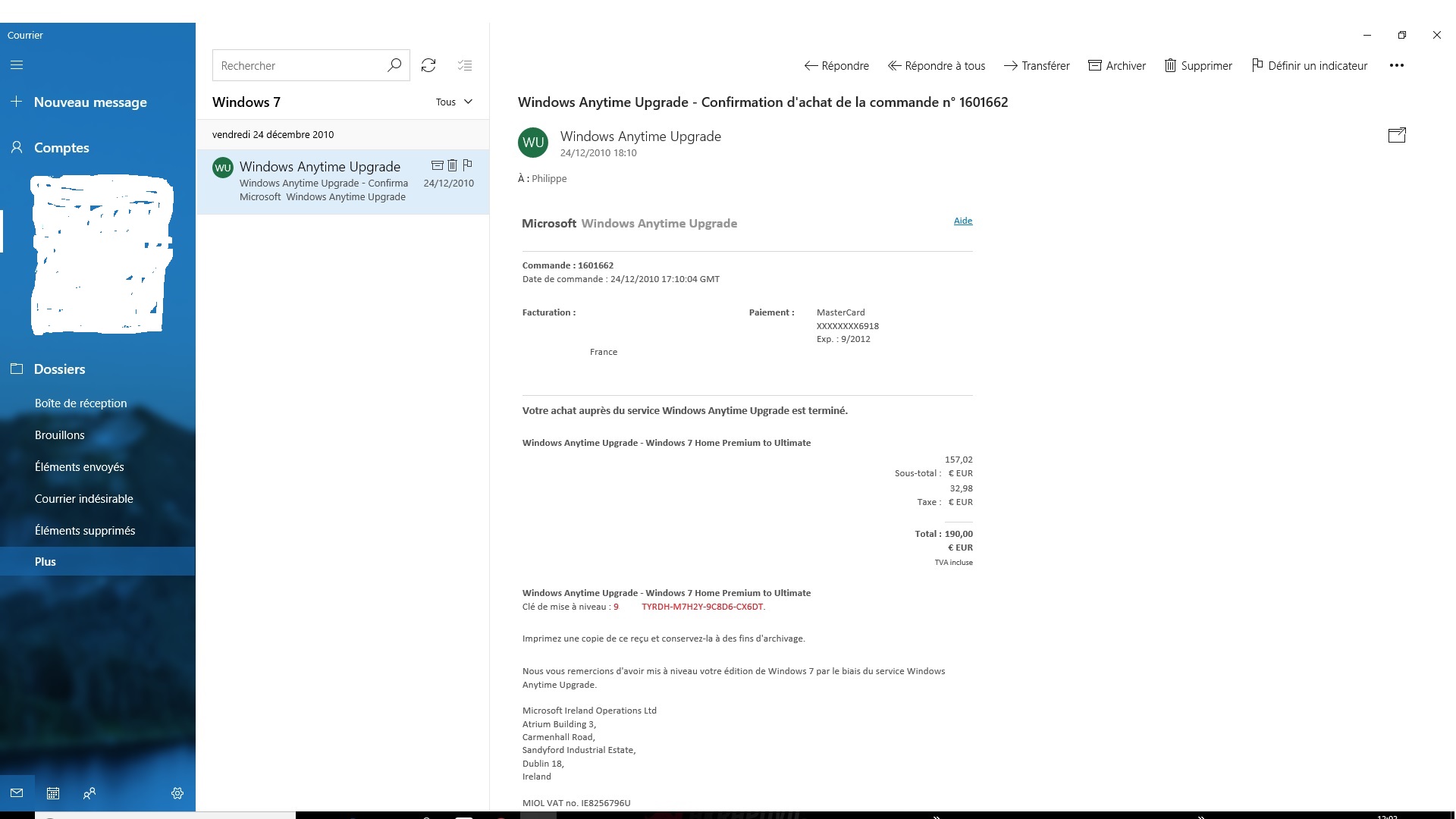This screenshot has width=1456, height=819.
Task: Open Calendar app from bottom bar
Action: [x=53, y=793]
